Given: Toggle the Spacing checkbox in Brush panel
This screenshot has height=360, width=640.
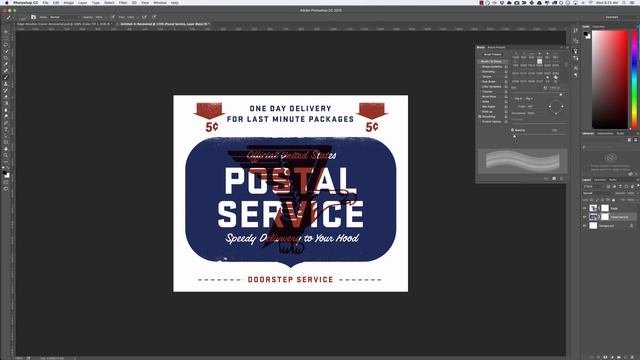Looking at the screenshot, I should point(512,130).
